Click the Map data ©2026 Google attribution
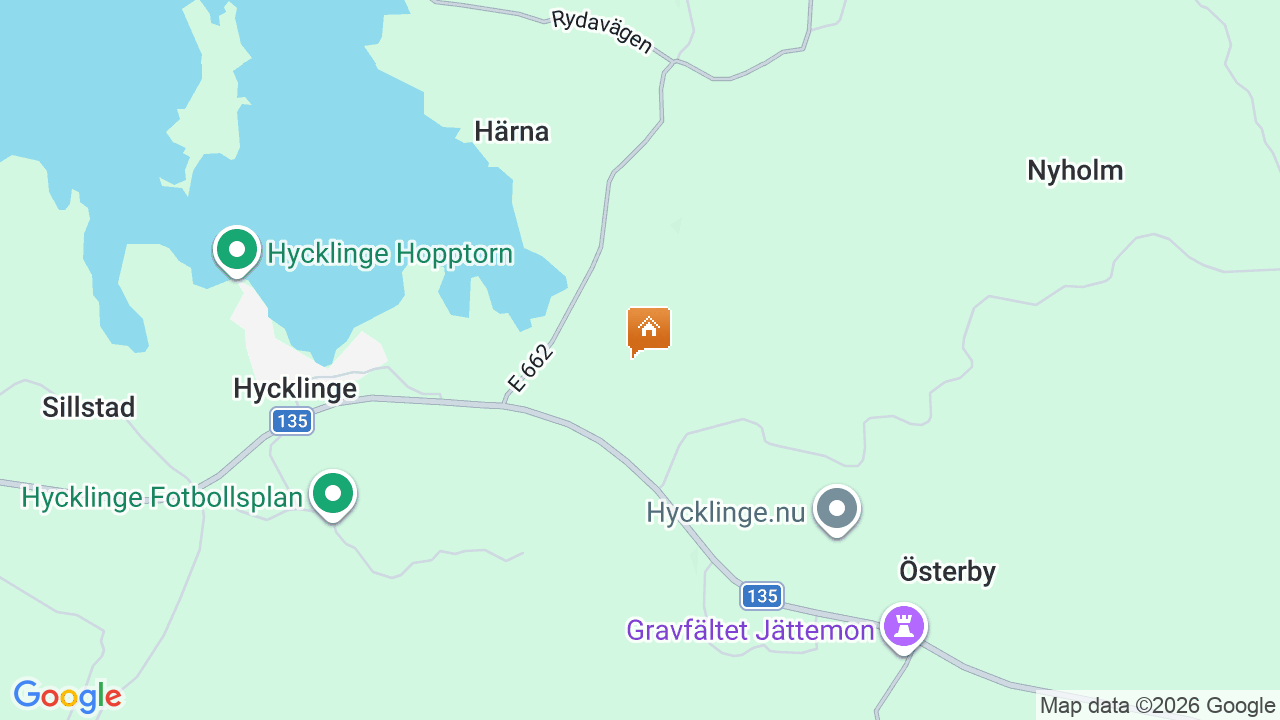 [x=1157, y=706]
